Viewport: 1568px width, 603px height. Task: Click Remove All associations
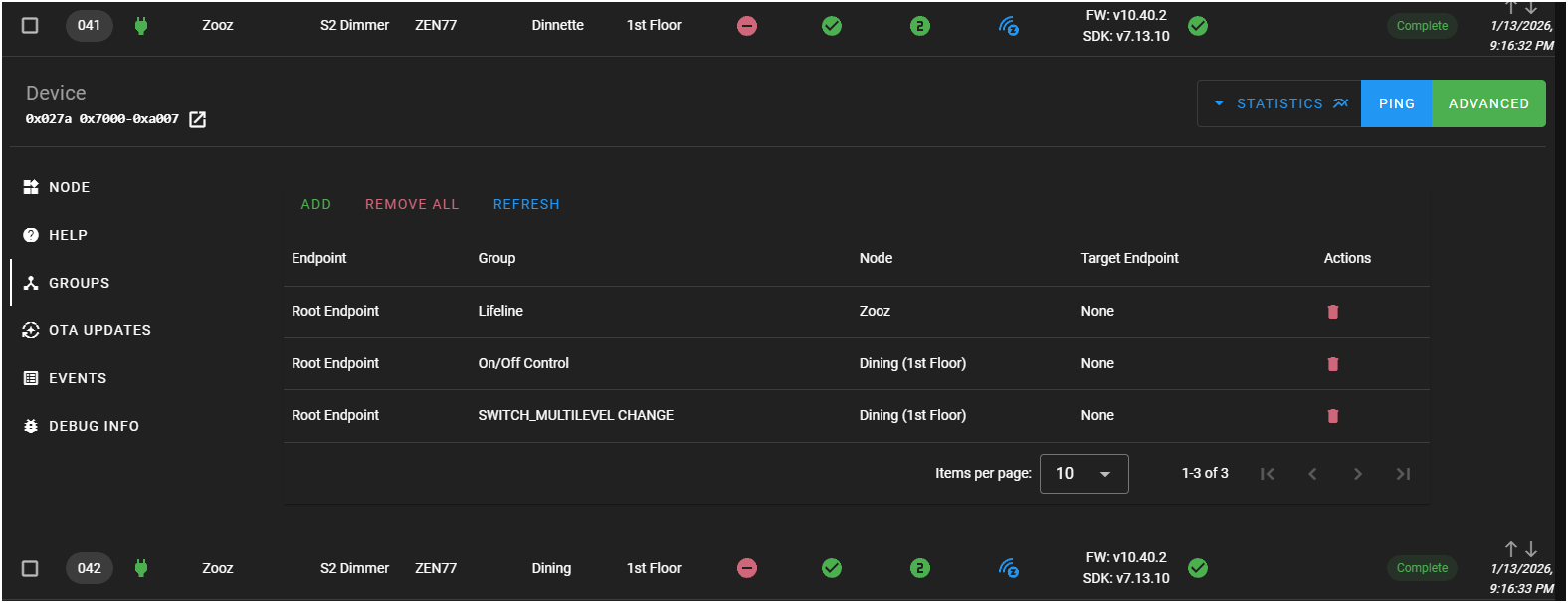click(x=412, y=204)
